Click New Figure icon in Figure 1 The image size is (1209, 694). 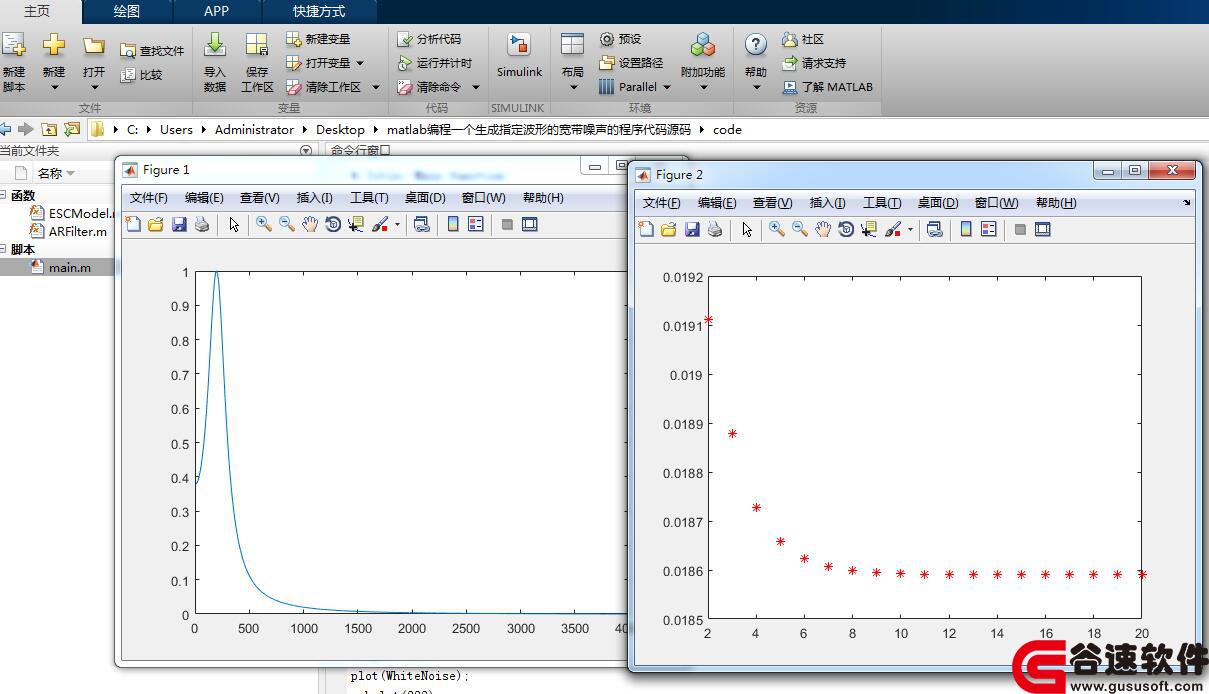click(x=132, y=225)
